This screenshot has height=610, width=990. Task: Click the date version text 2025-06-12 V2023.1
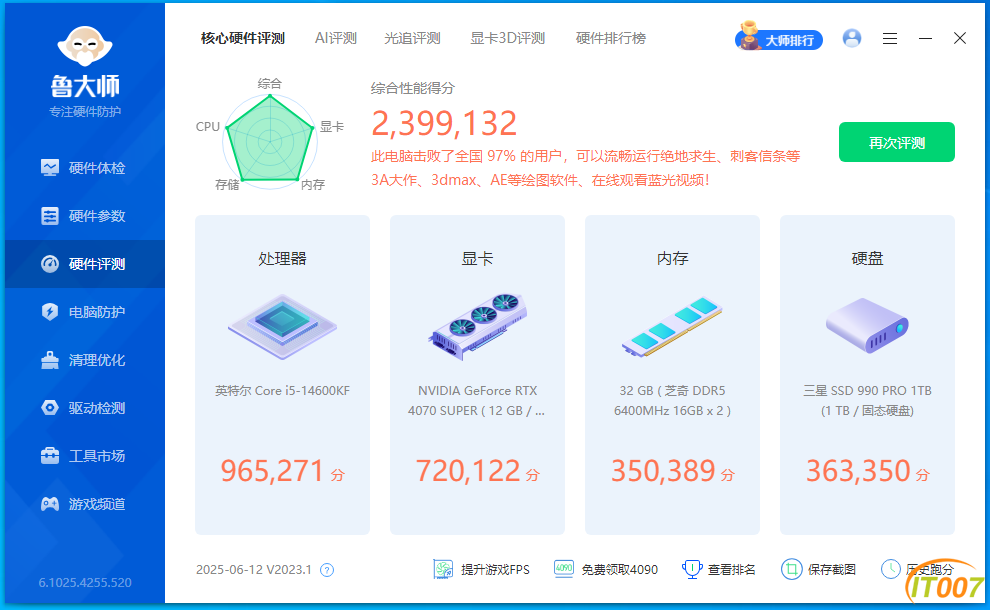click(254, 570)
